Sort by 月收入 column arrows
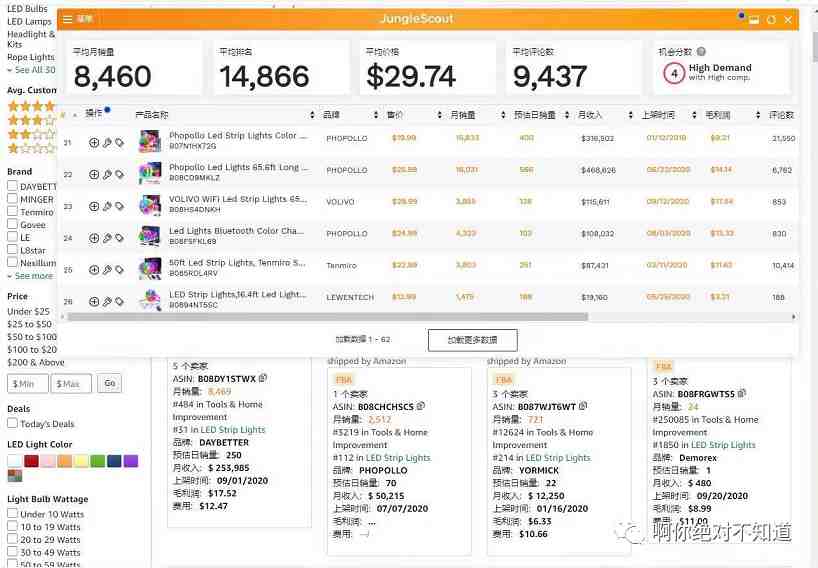 pyautogui.click(x=630, y=115)
